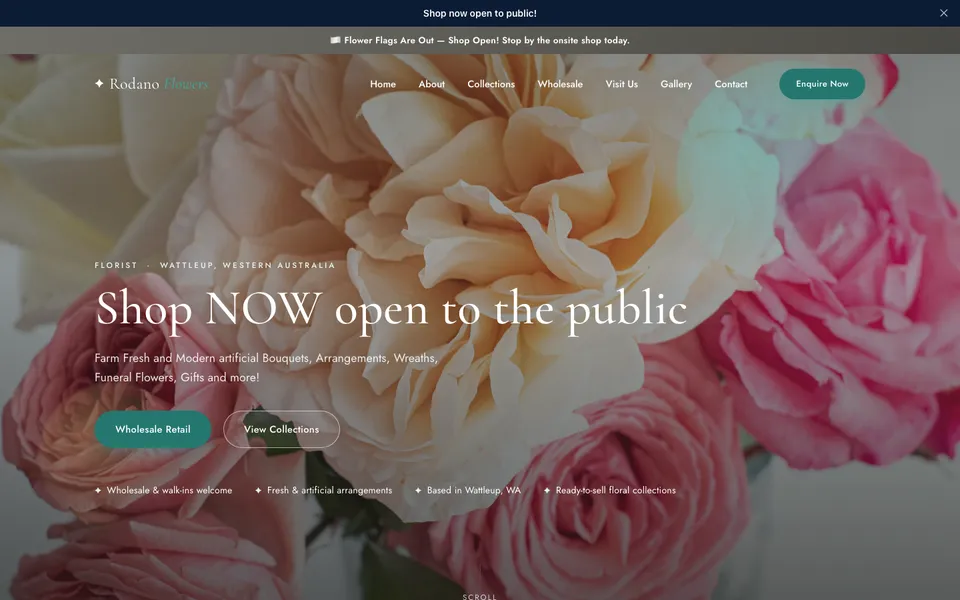The image size is (960, 600).
Task: Click the Wholesale Retail button
Action: pos(153,429)
